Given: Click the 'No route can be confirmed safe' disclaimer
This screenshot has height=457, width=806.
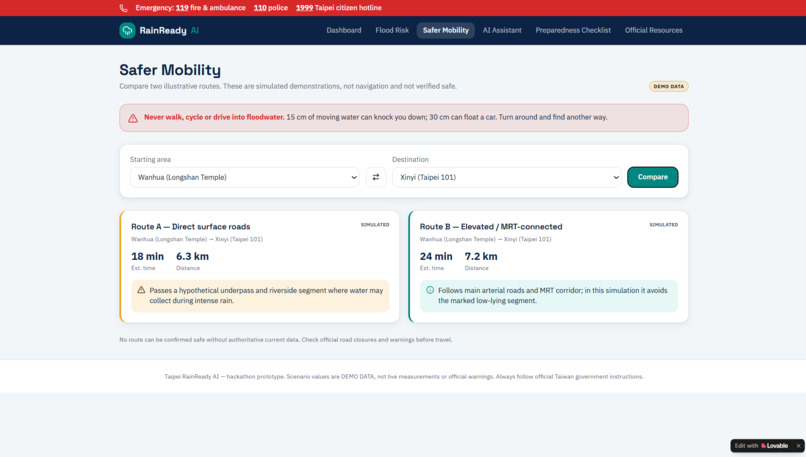Looking at the screenshot, I should click(x=286, y=340).
